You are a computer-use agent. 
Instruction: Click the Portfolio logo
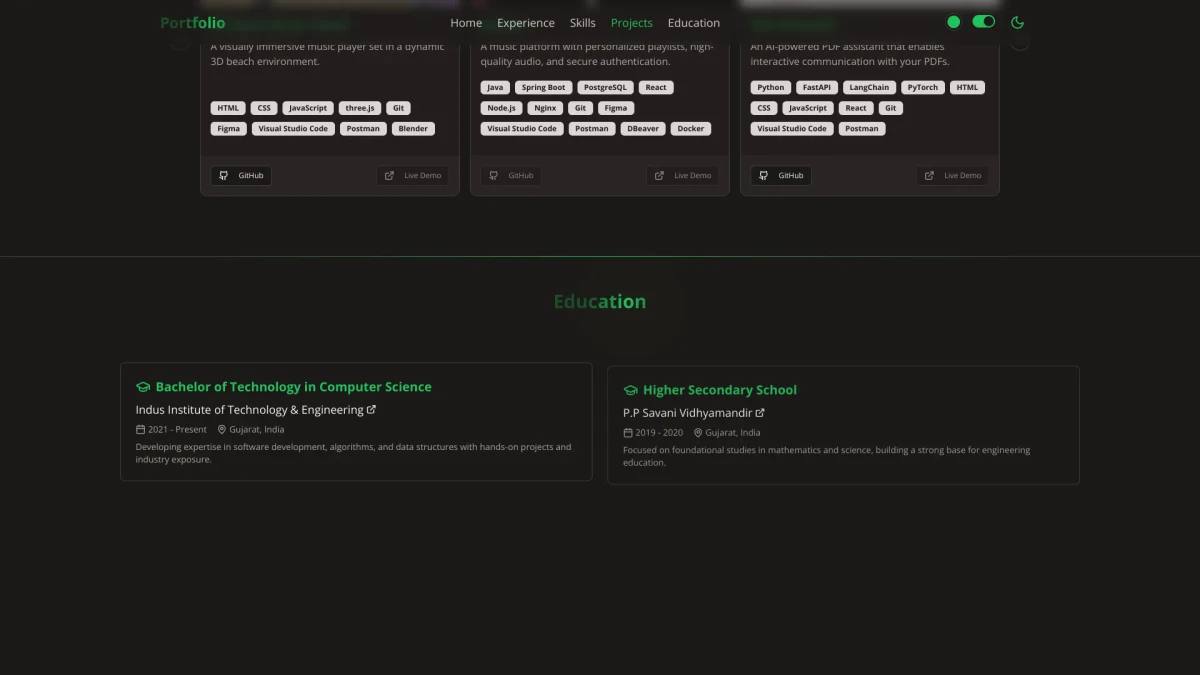(x=192, y=23)
